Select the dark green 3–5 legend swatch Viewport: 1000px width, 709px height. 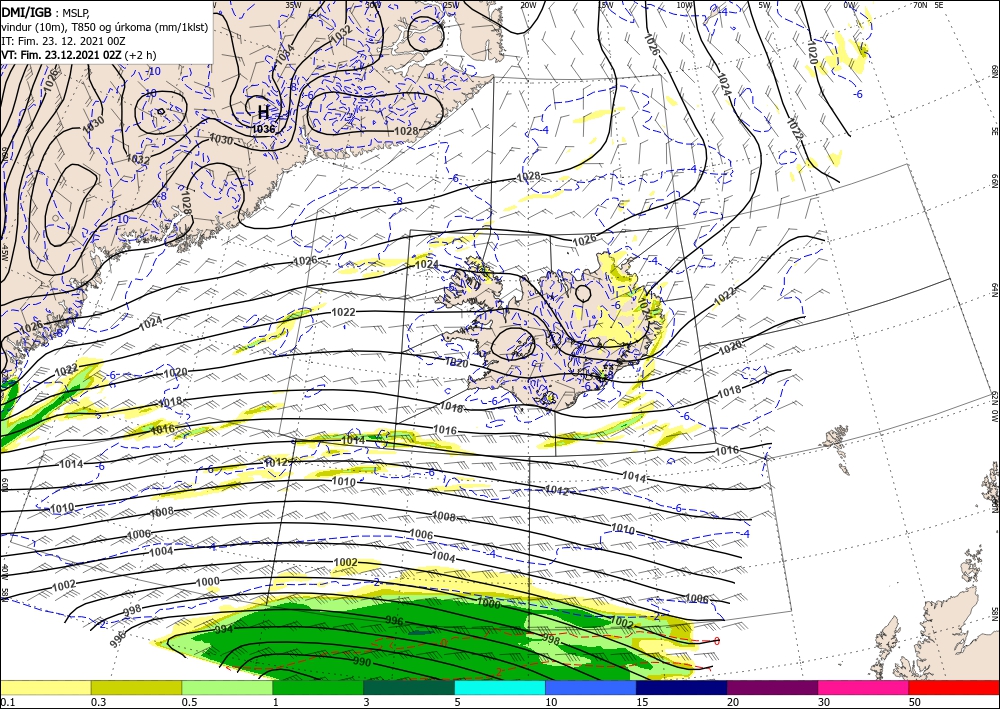(x=409, y=688)
